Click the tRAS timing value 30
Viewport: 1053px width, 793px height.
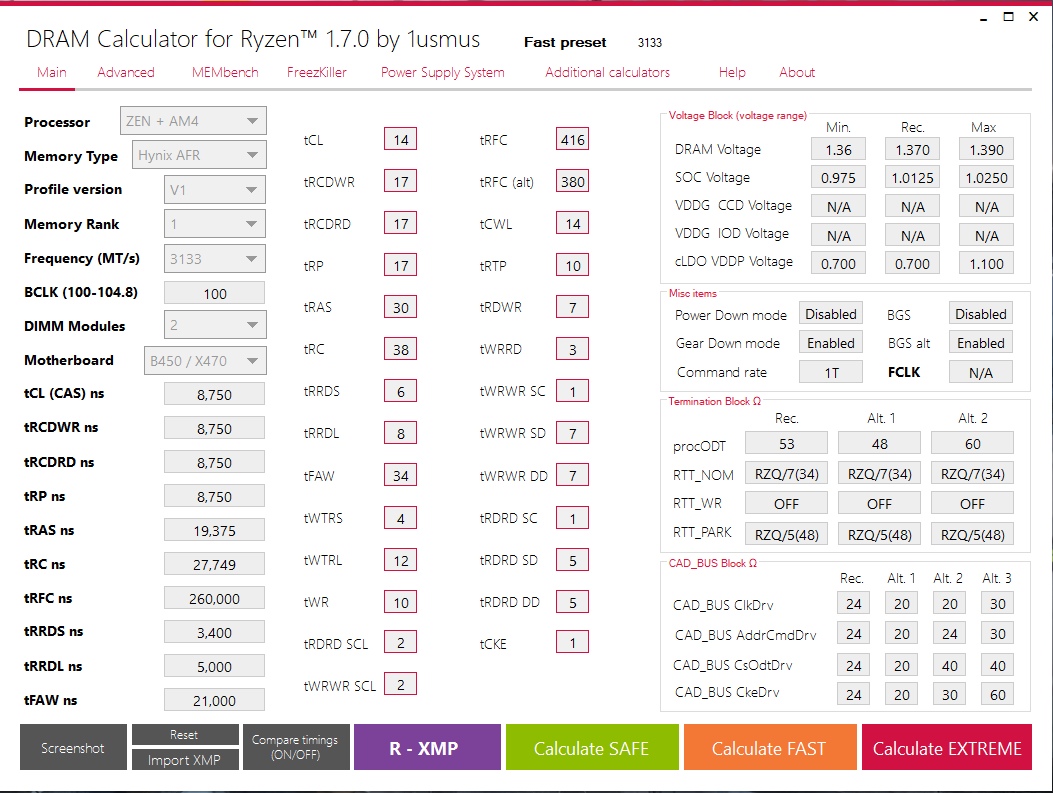pyautogui.click(x=400, y=308)
